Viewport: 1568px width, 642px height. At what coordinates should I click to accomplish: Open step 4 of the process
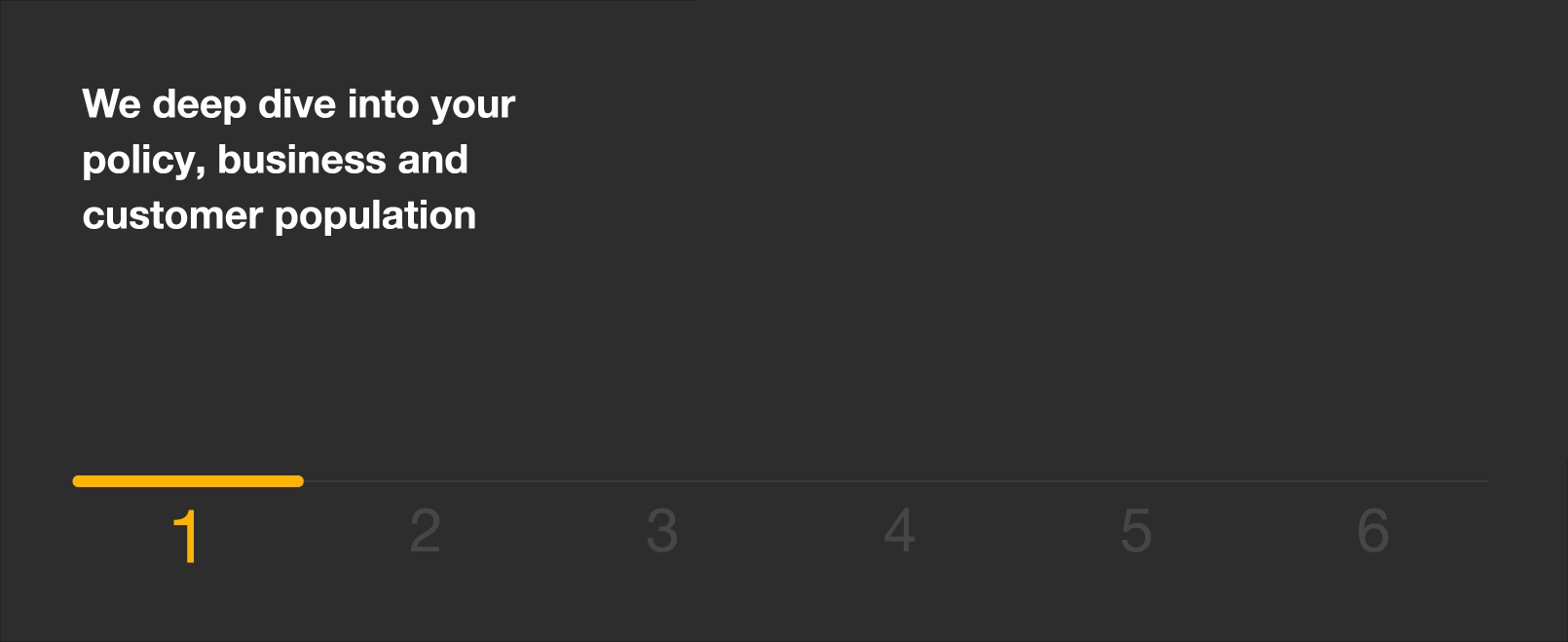(899, 531)
